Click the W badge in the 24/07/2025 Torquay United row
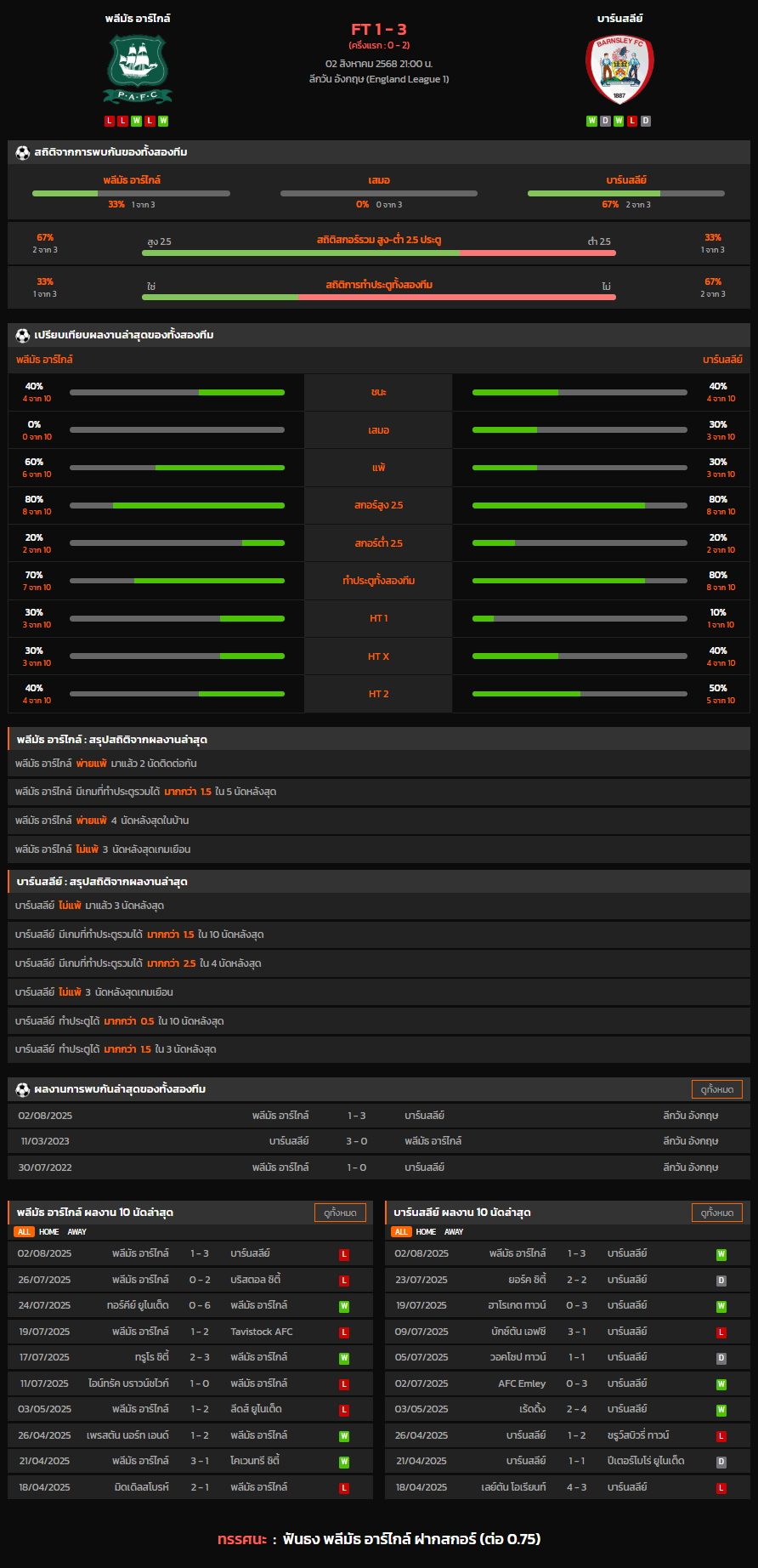 click(x=344, y=1306)
